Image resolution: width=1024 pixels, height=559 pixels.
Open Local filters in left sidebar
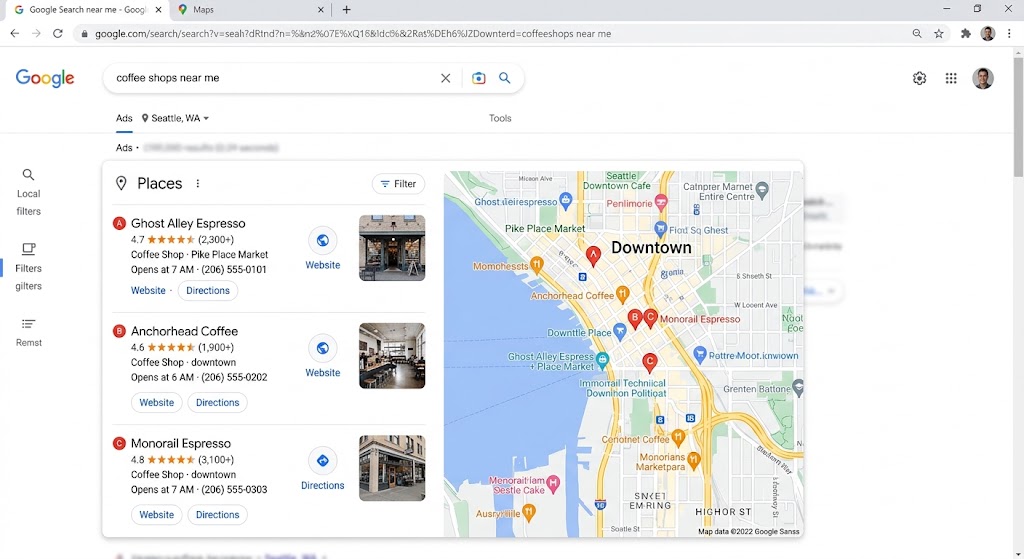click(x=28, y=193)
